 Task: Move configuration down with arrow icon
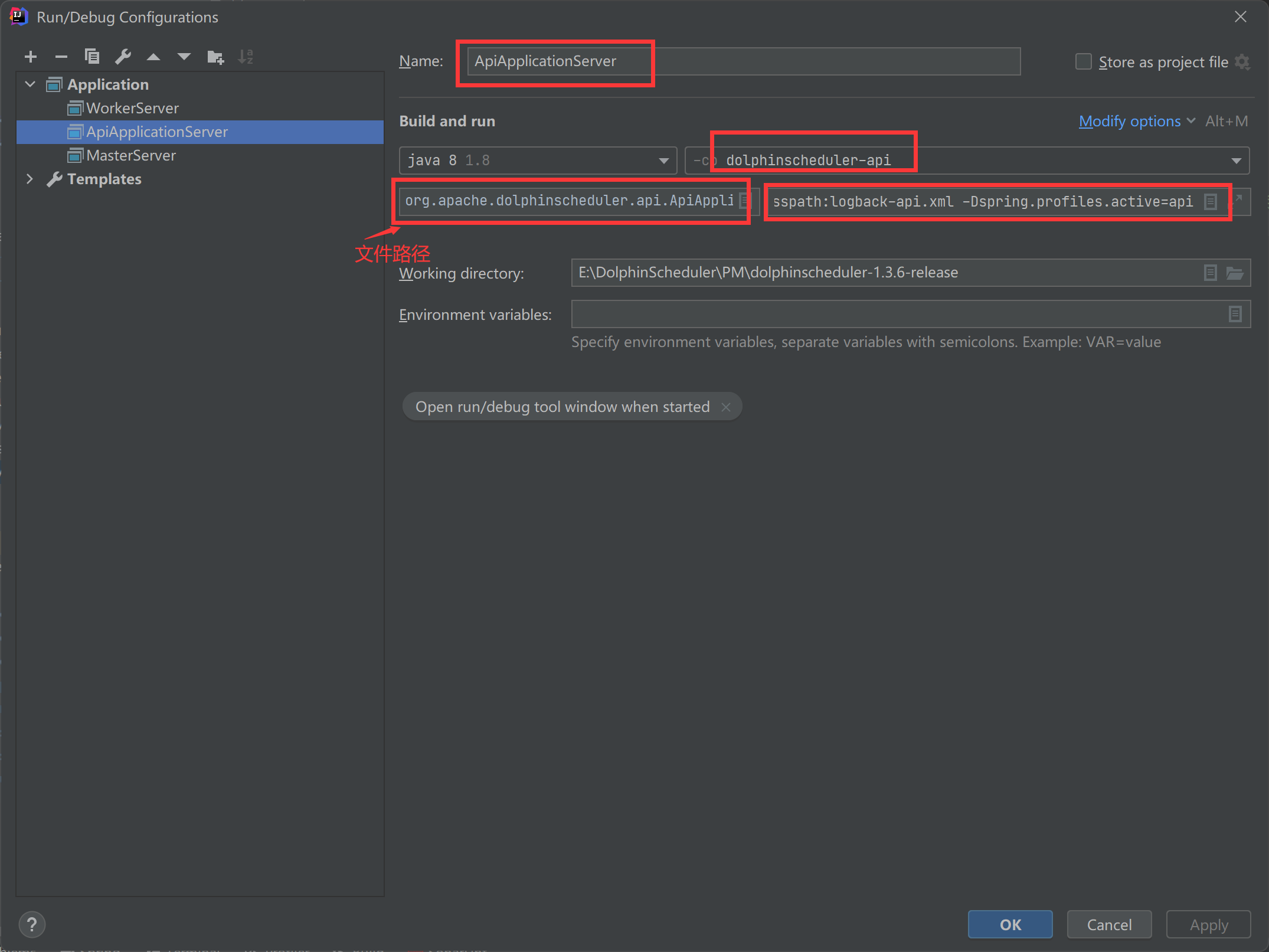point(184,57)
